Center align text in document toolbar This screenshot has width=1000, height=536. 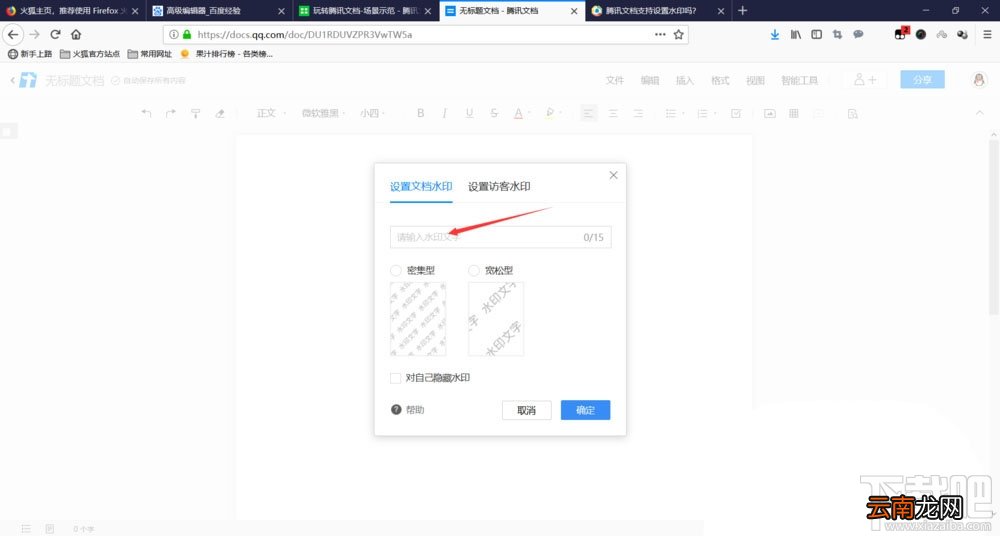tap(613, 113)
